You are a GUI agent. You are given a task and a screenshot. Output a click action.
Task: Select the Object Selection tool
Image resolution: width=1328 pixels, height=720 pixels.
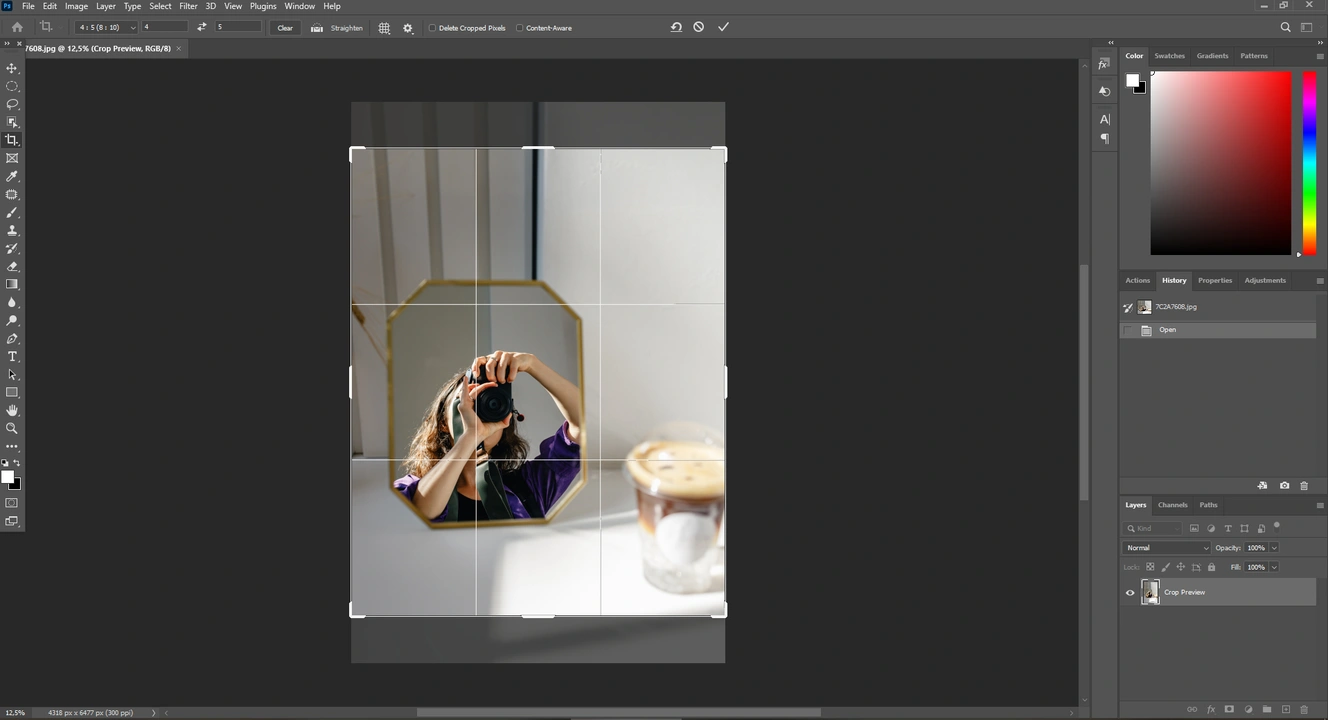12,122
